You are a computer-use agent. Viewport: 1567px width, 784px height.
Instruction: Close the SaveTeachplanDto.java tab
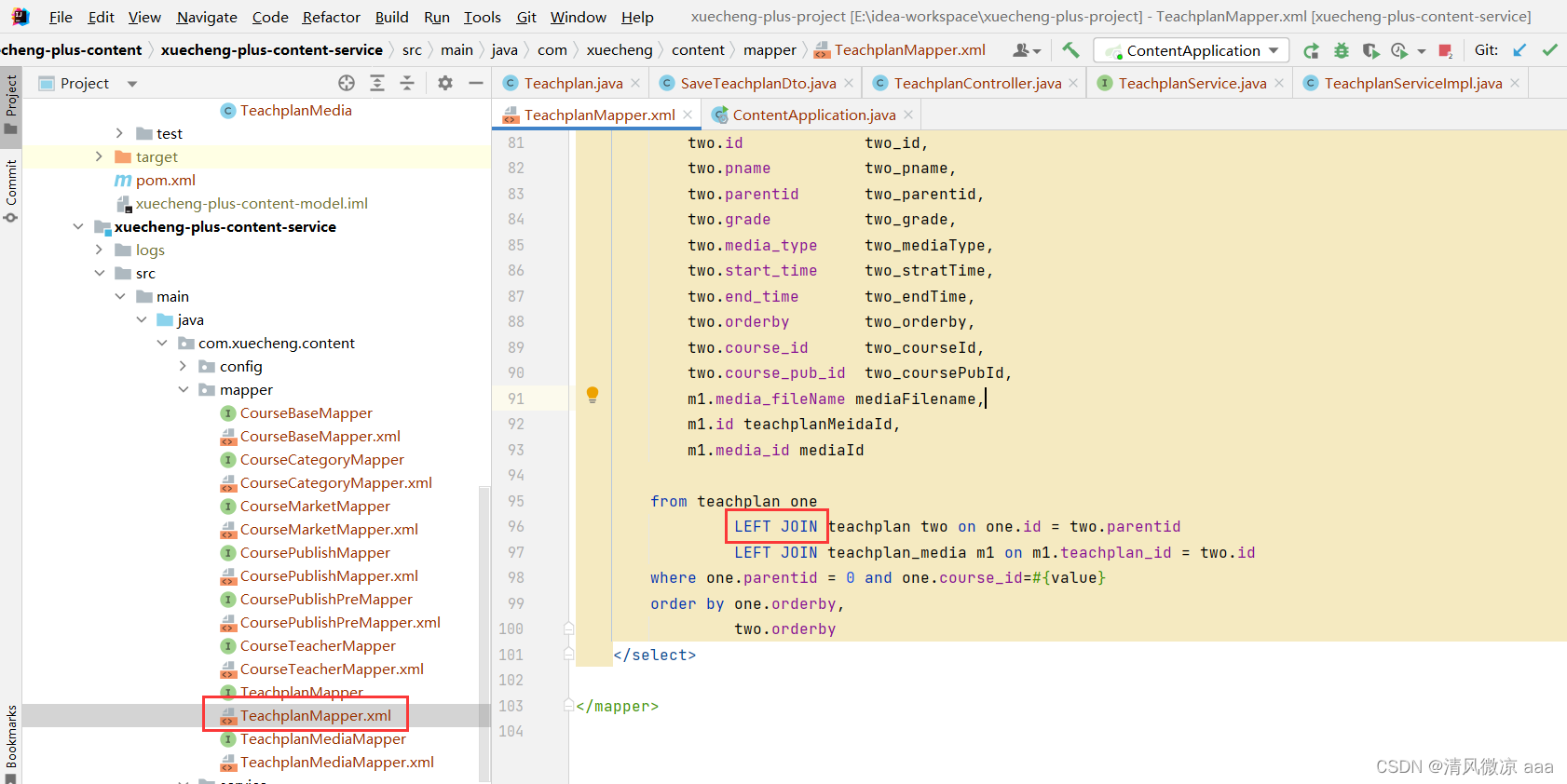[x=849, y=83]
